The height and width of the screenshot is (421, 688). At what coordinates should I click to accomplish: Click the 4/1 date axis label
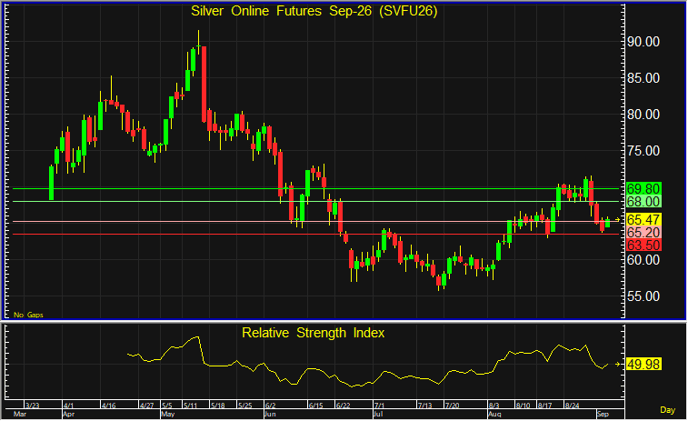tap(69, 405)
